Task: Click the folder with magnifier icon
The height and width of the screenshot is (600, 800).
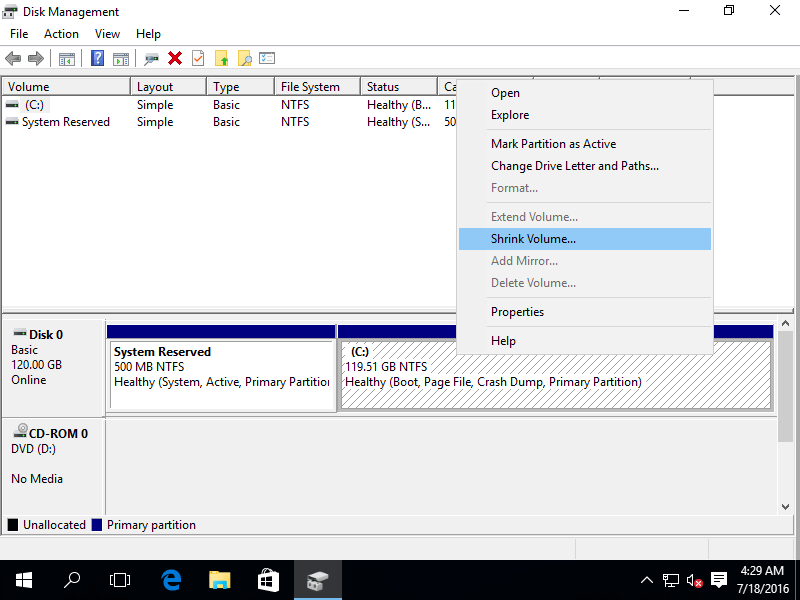Action: 244,58
